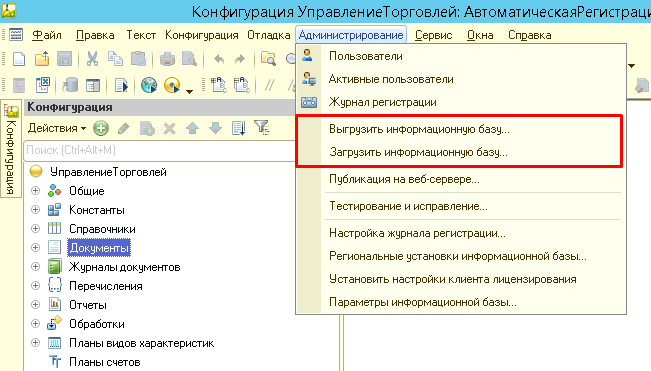Click the Redo arrow icon
Viewport: 651px width, 371px height.
(240, 59)
